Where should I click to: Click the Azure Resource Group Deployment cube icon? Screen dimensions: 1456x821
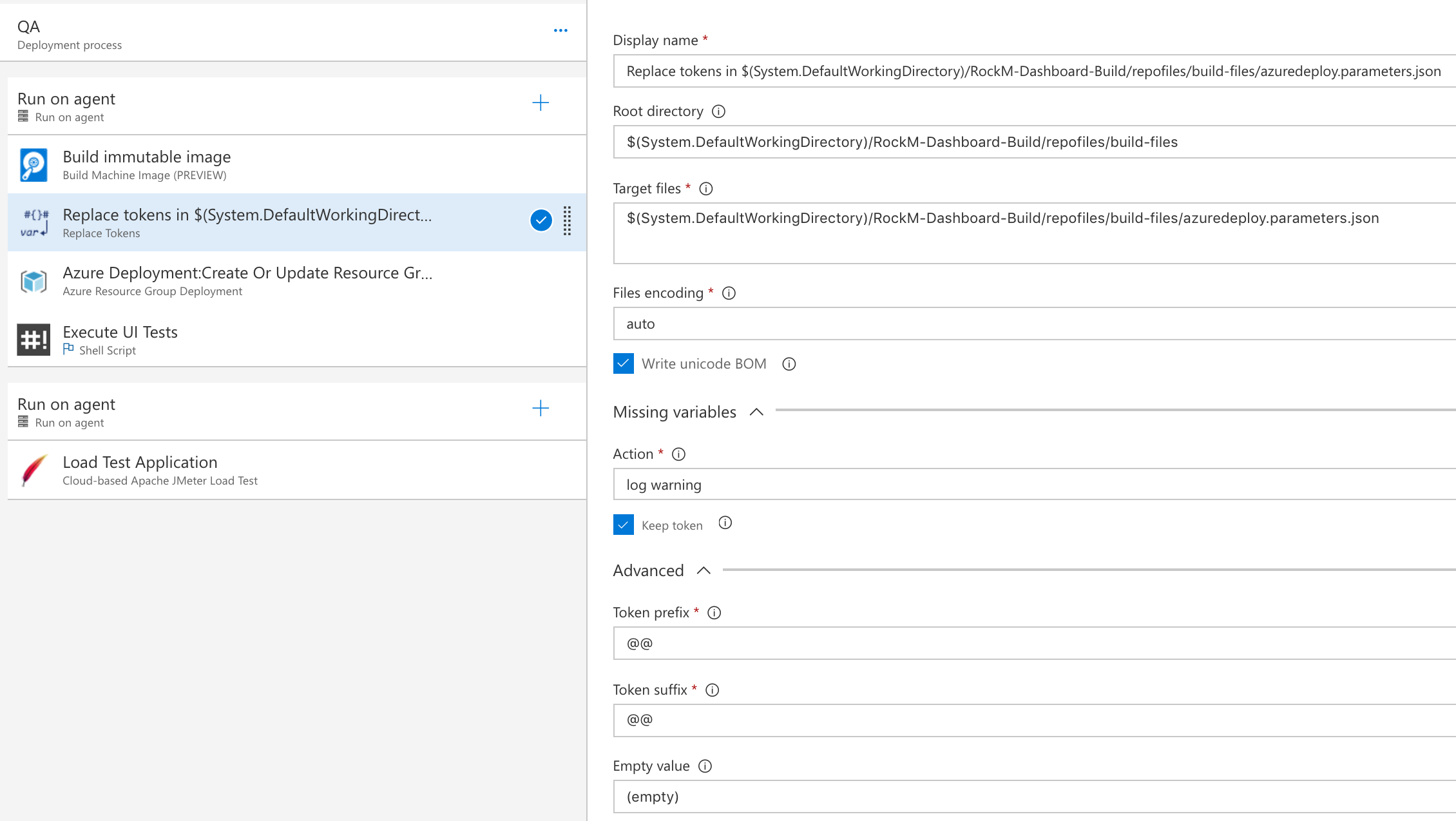coord(34,282)
